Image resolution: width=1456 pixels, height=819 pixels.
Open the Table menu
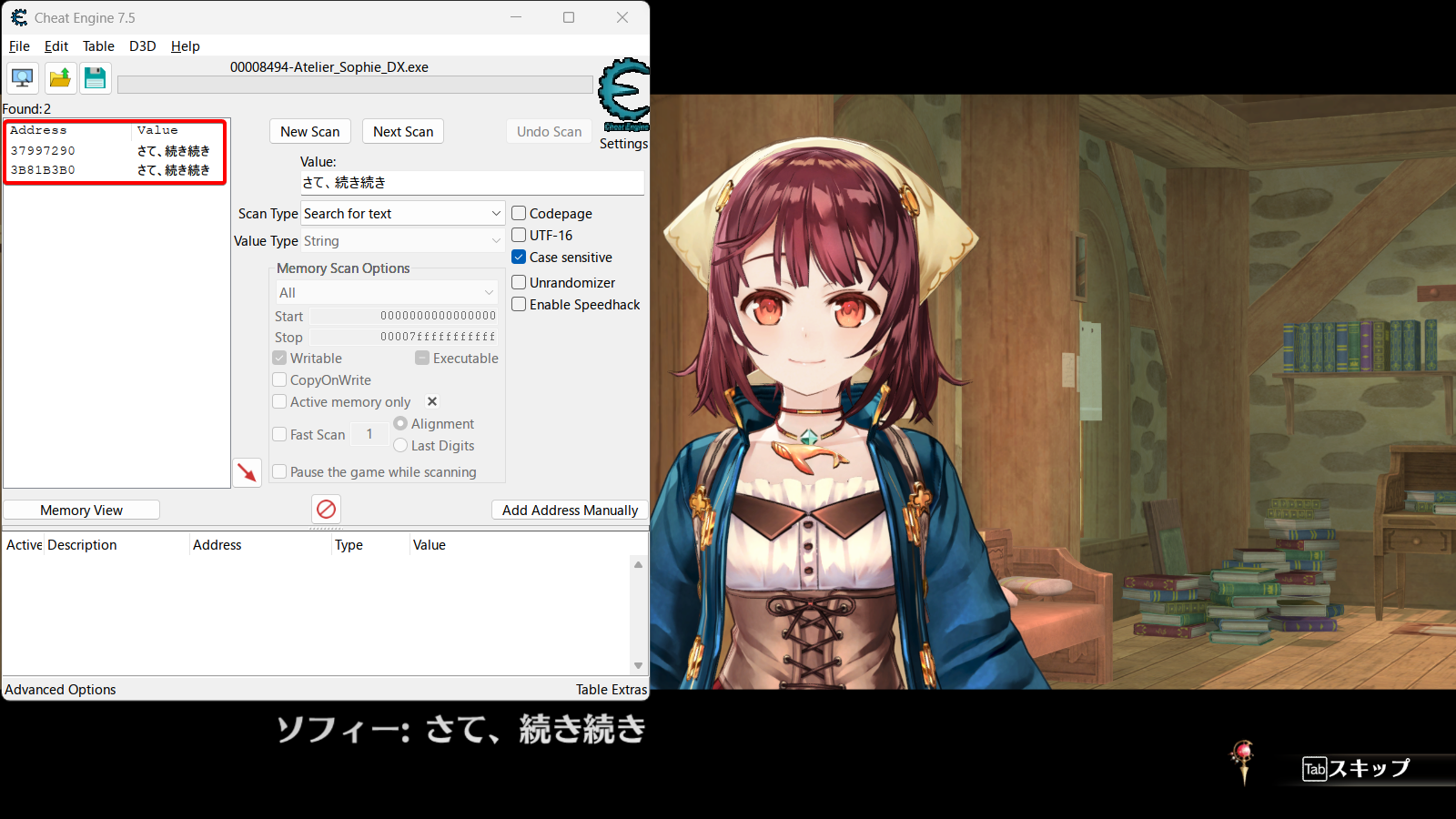[x=98, y=46]
